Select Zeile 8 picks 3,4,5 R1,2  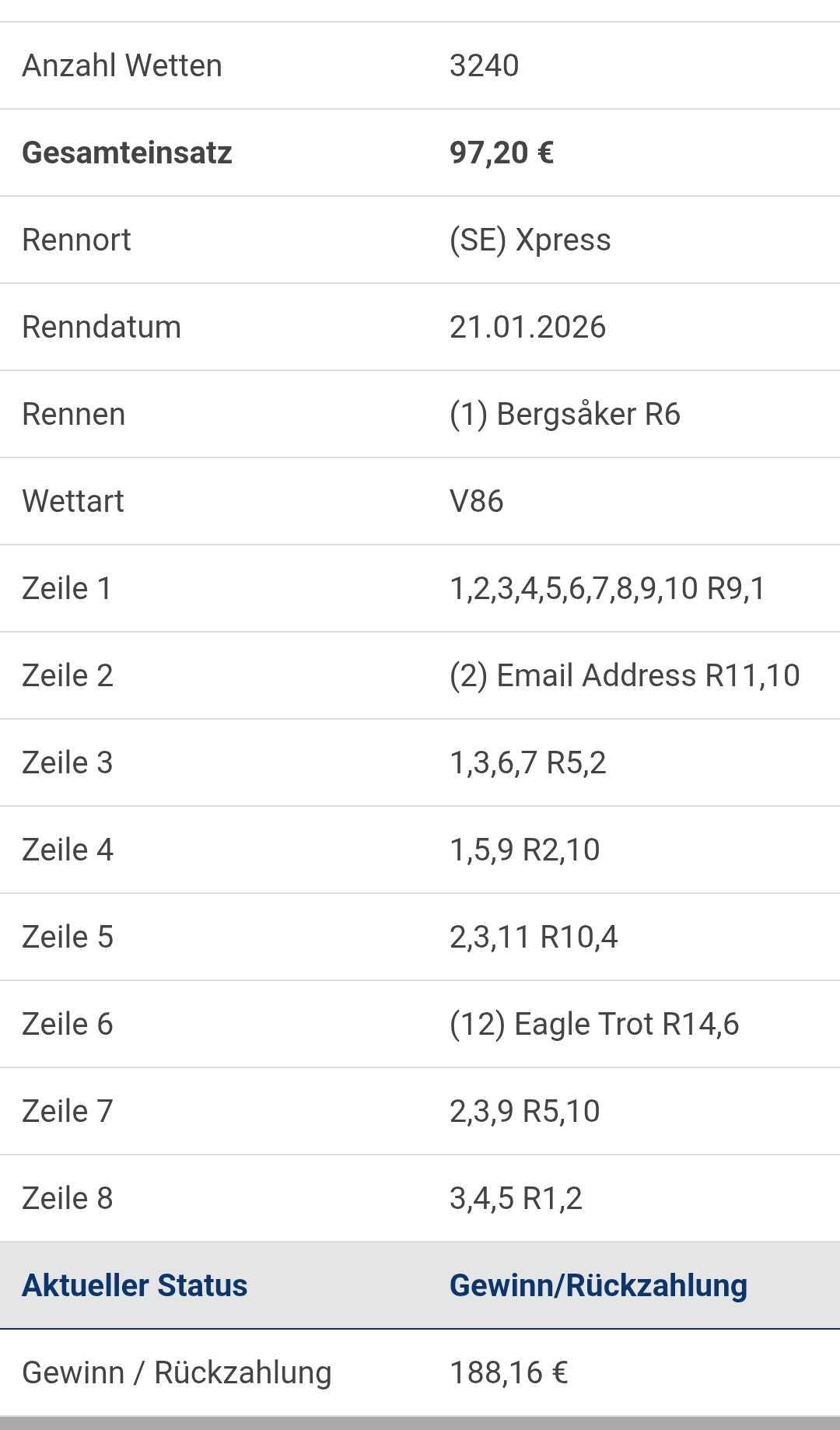pos(516,1199)
